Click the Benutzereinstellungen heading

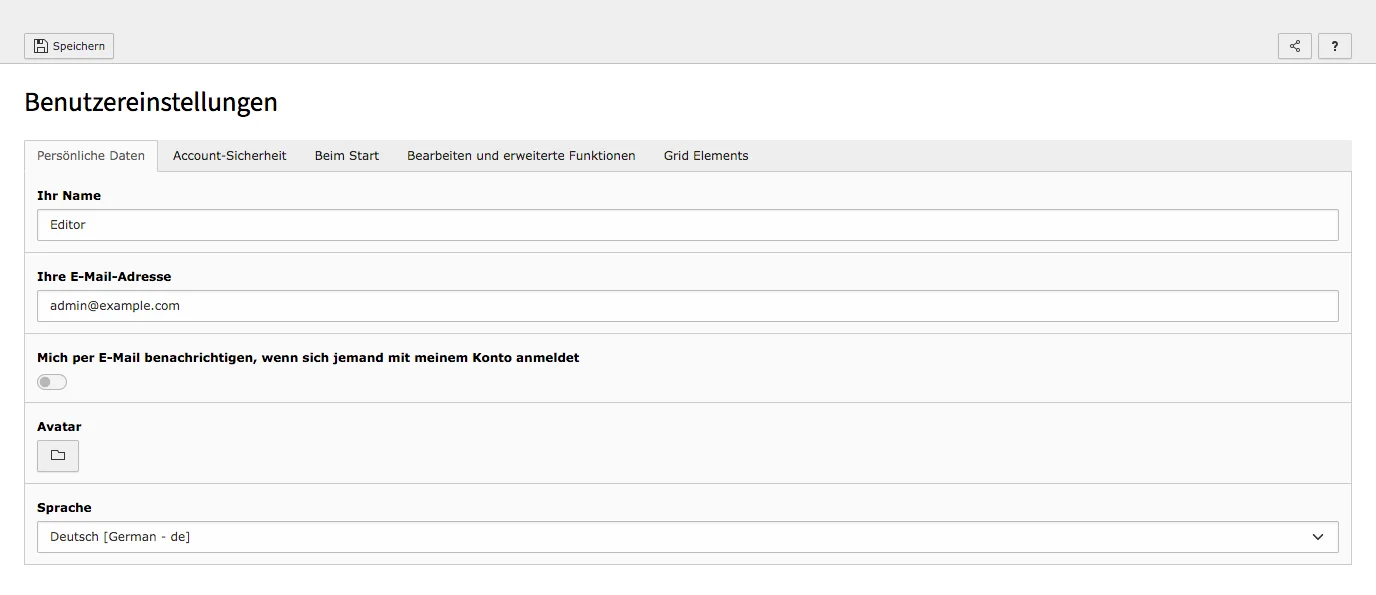pyautogui.click(x=151, y=101)
